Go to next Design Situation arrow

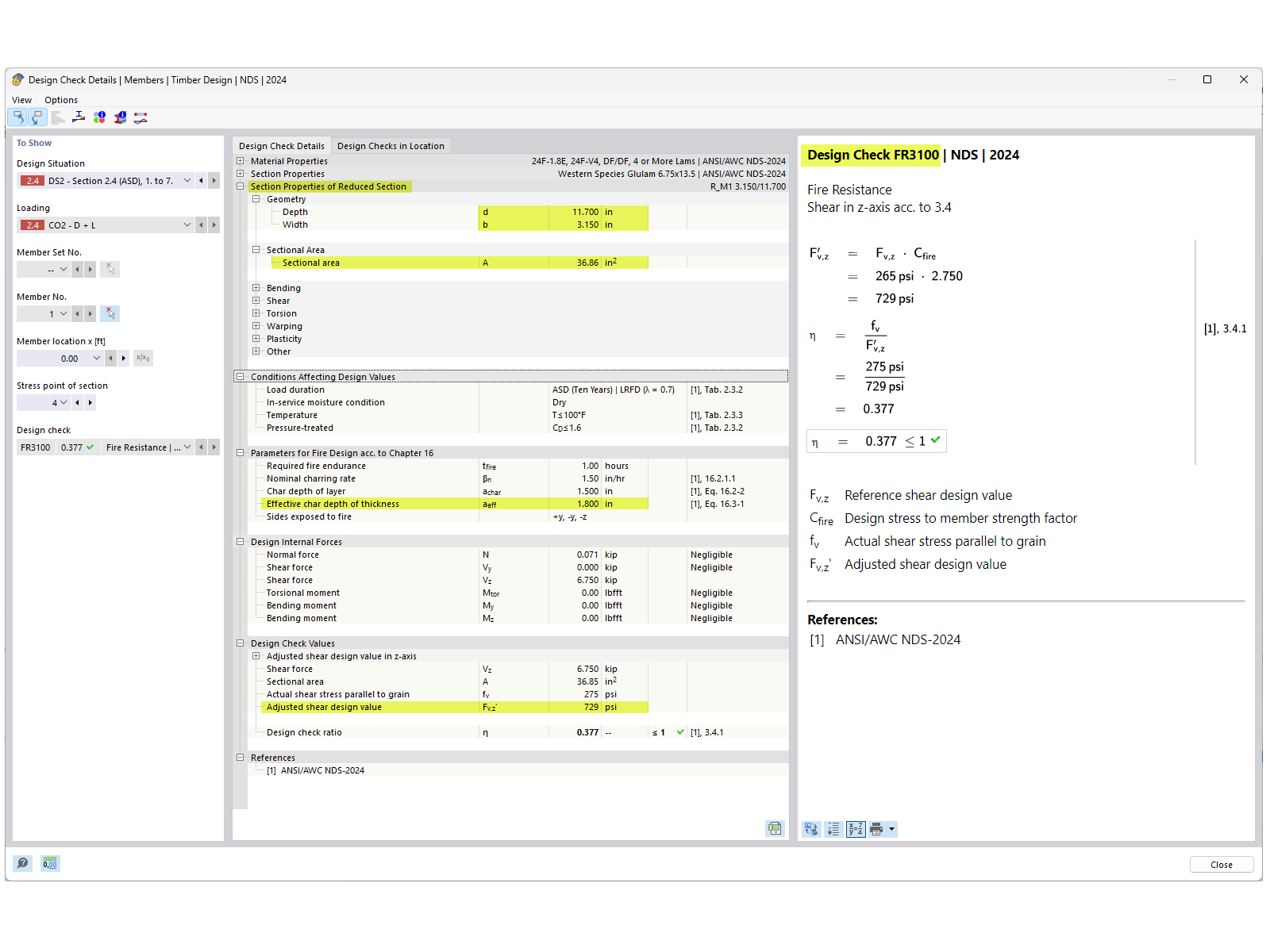click(214, 181)
